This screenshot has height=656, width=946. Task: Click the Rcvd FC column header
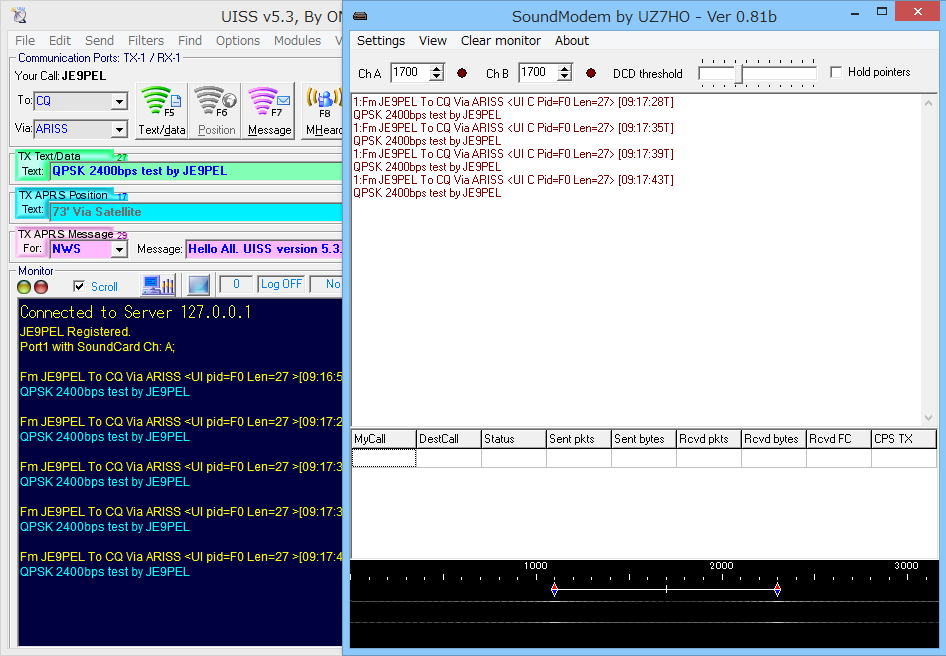pos(839,439)
